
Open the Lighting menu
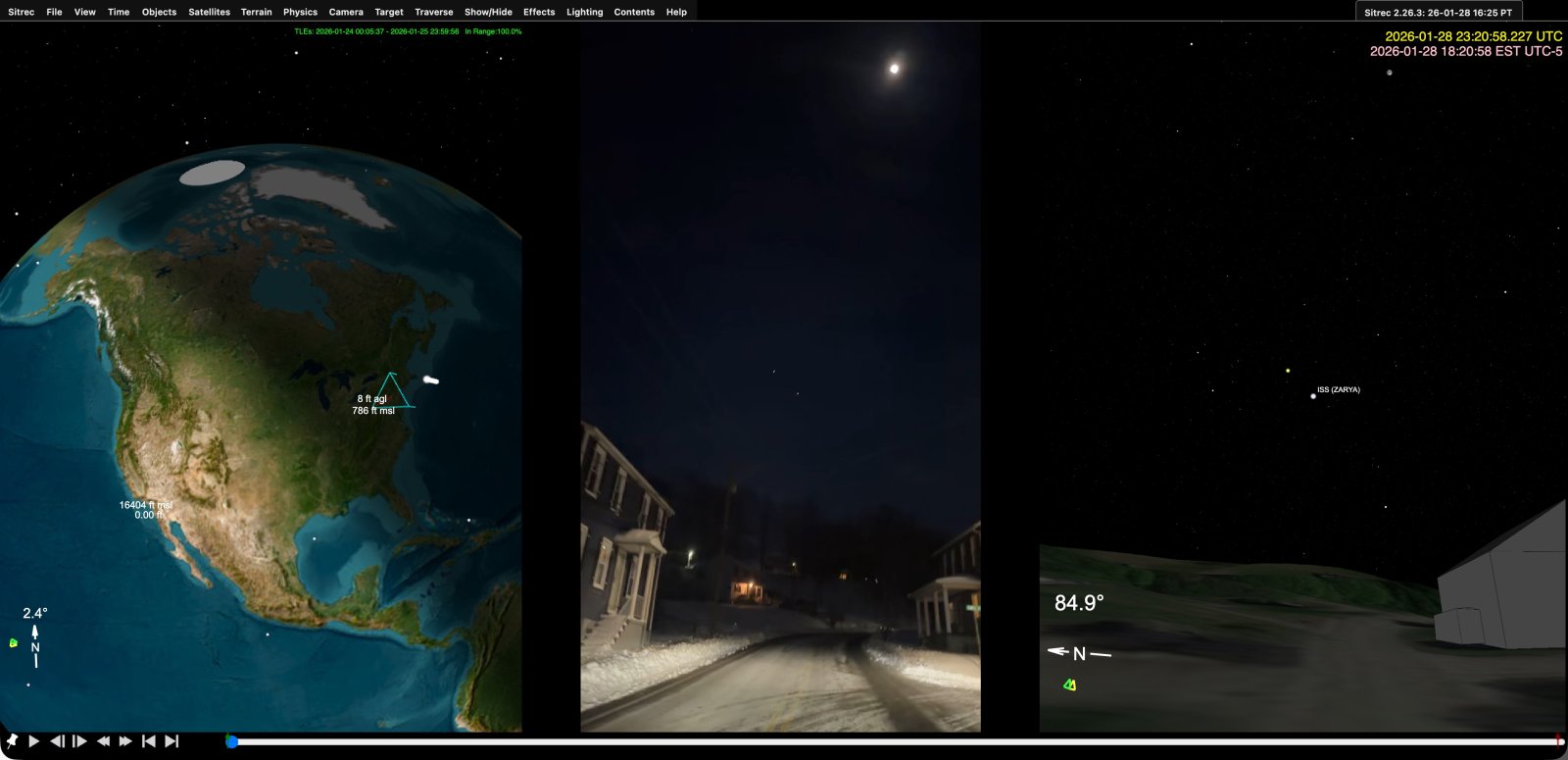click(584, 12)
